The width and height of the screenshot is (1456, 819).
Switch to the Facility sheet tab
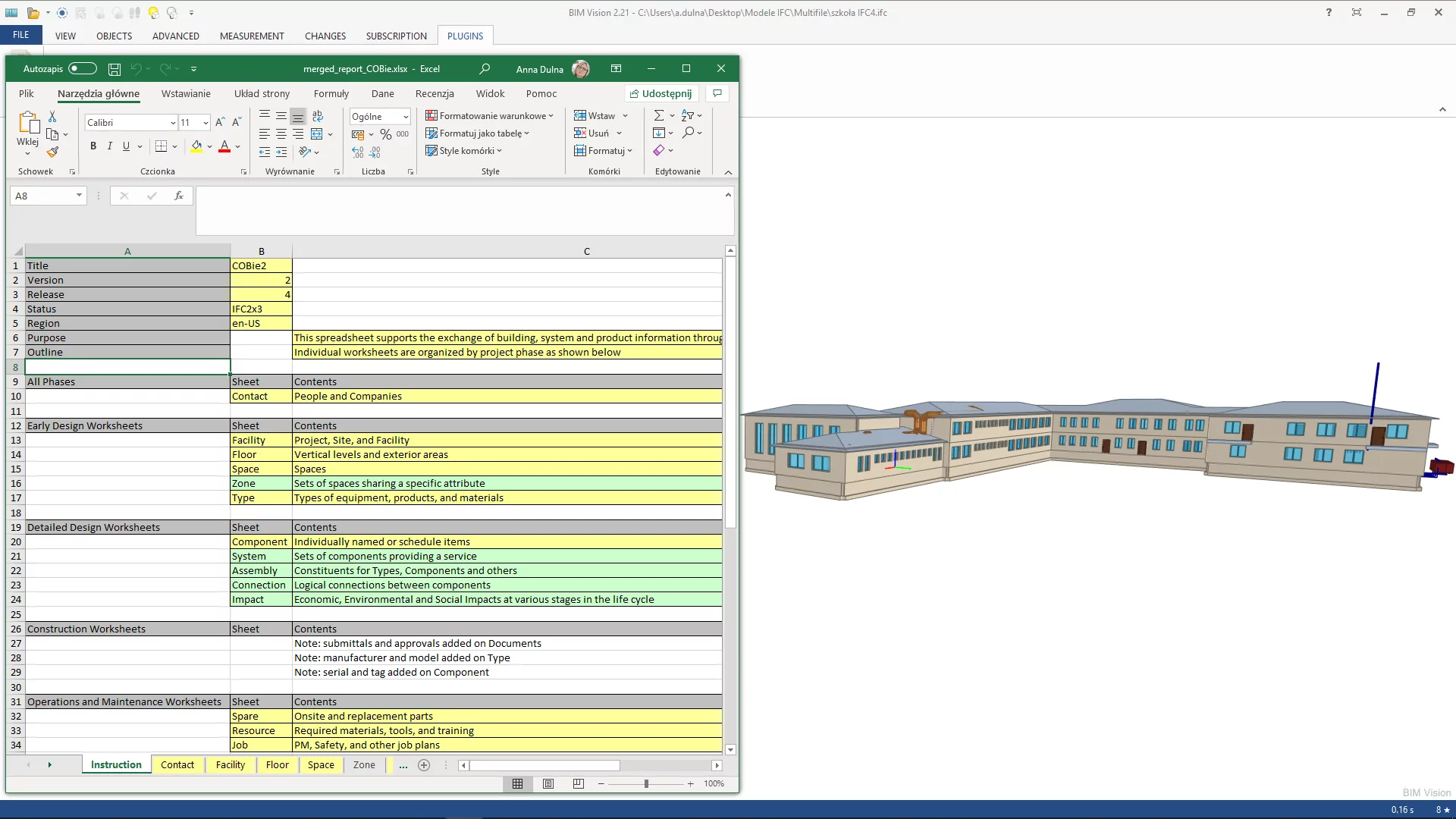click(x=230, y=764)
